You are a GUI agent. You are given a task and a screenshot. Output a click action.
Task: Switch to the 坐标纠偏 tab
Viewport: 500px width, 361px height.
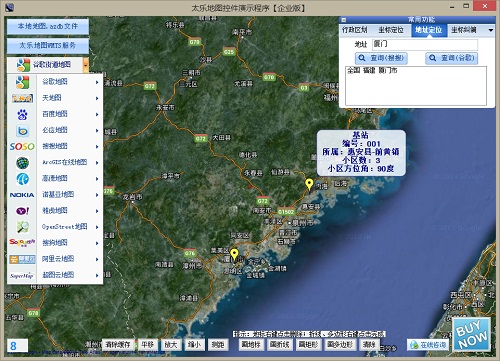point(464,30)
